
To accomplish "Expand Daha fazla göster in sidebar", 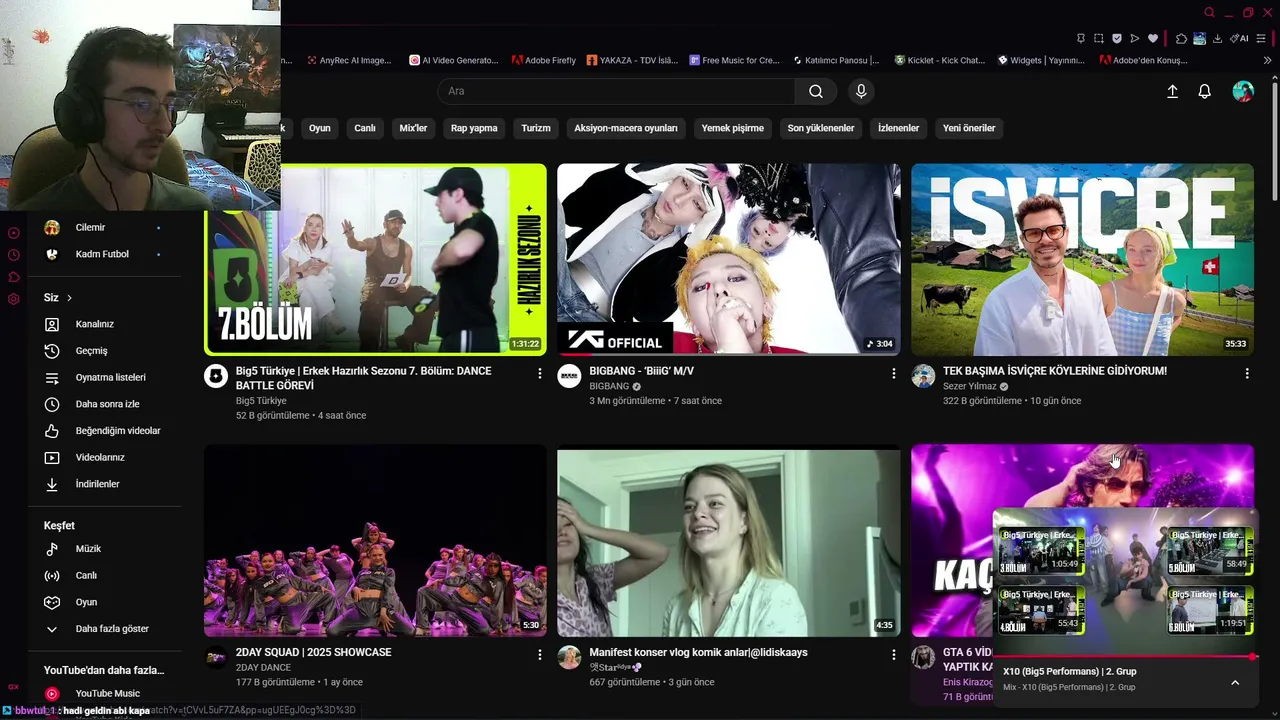I will coord(104,629).
